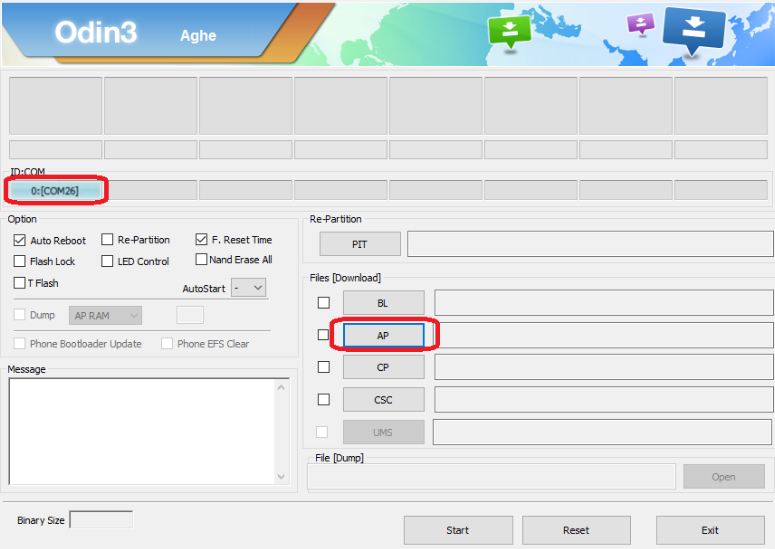775x549 pixels.
Task: Tick the checkbox beside CP
Action: pyautogui.click(x=324, y=367)
